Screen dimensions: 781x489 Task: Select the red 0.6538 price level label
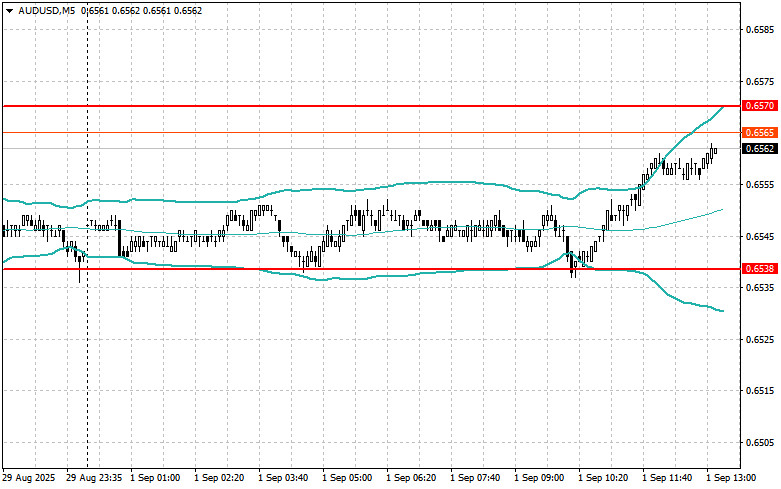760,269
